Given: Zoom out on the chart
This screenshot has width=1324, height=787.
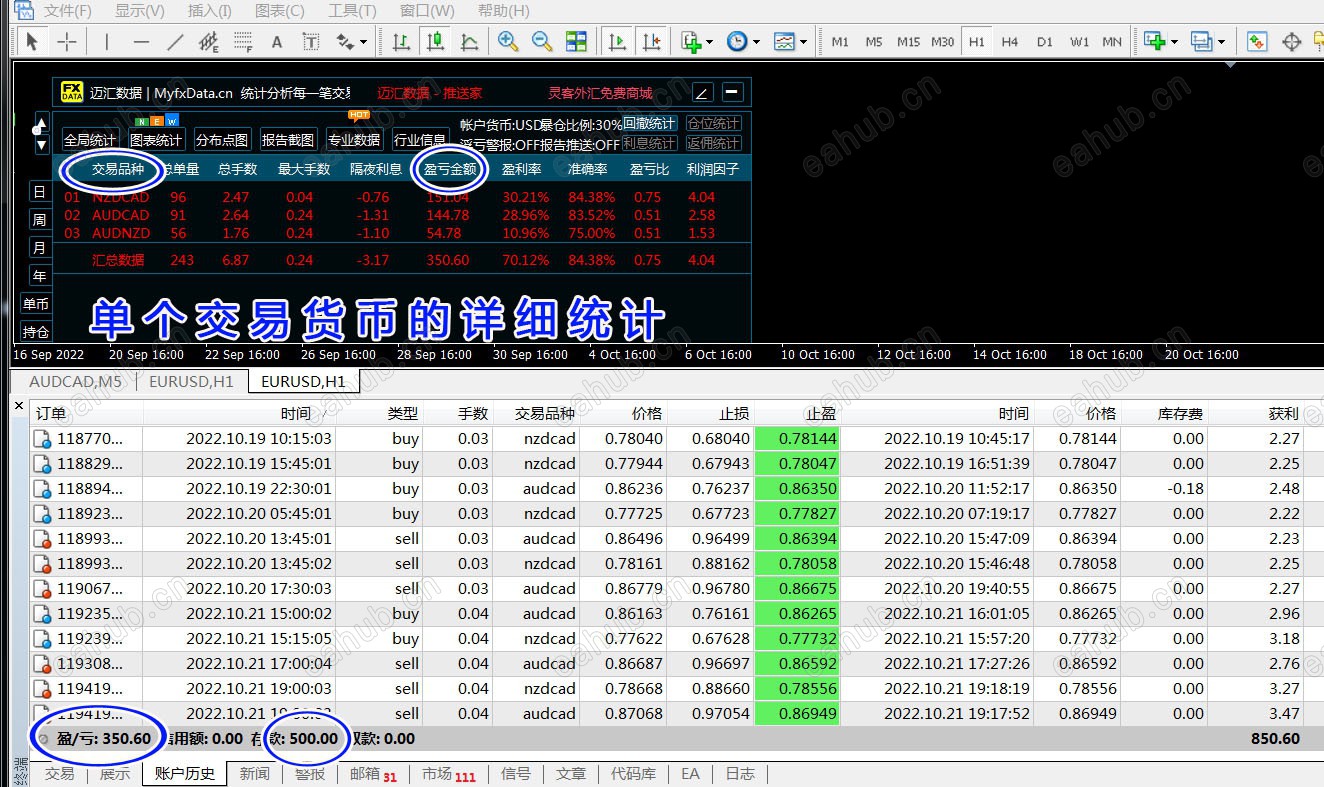Looking at the screenshot, I should (x=542, y=42).
